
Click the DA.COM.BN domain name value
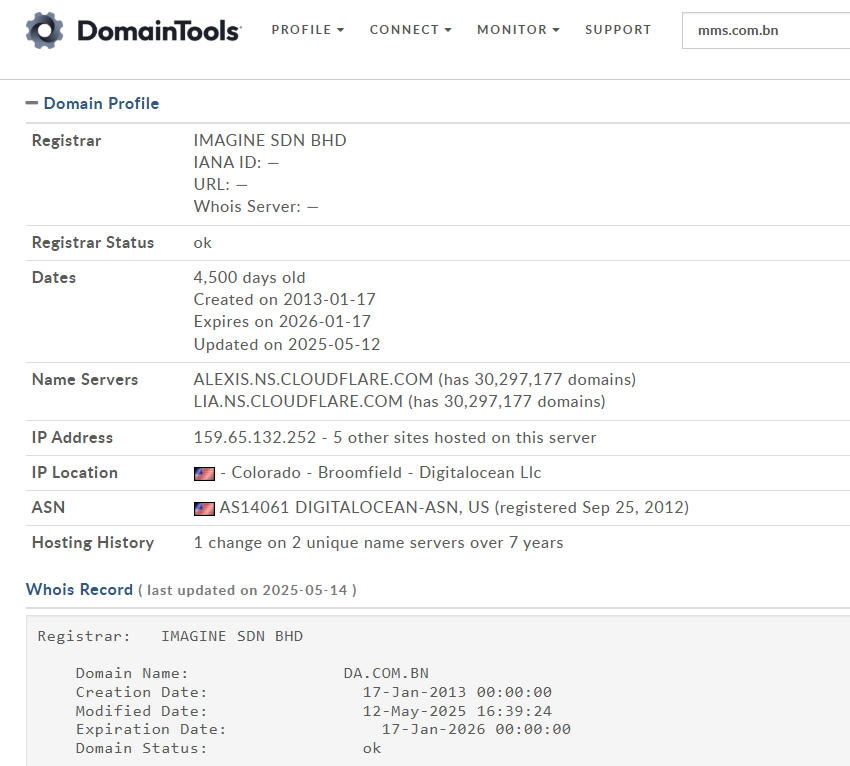(x=386, y=673)
